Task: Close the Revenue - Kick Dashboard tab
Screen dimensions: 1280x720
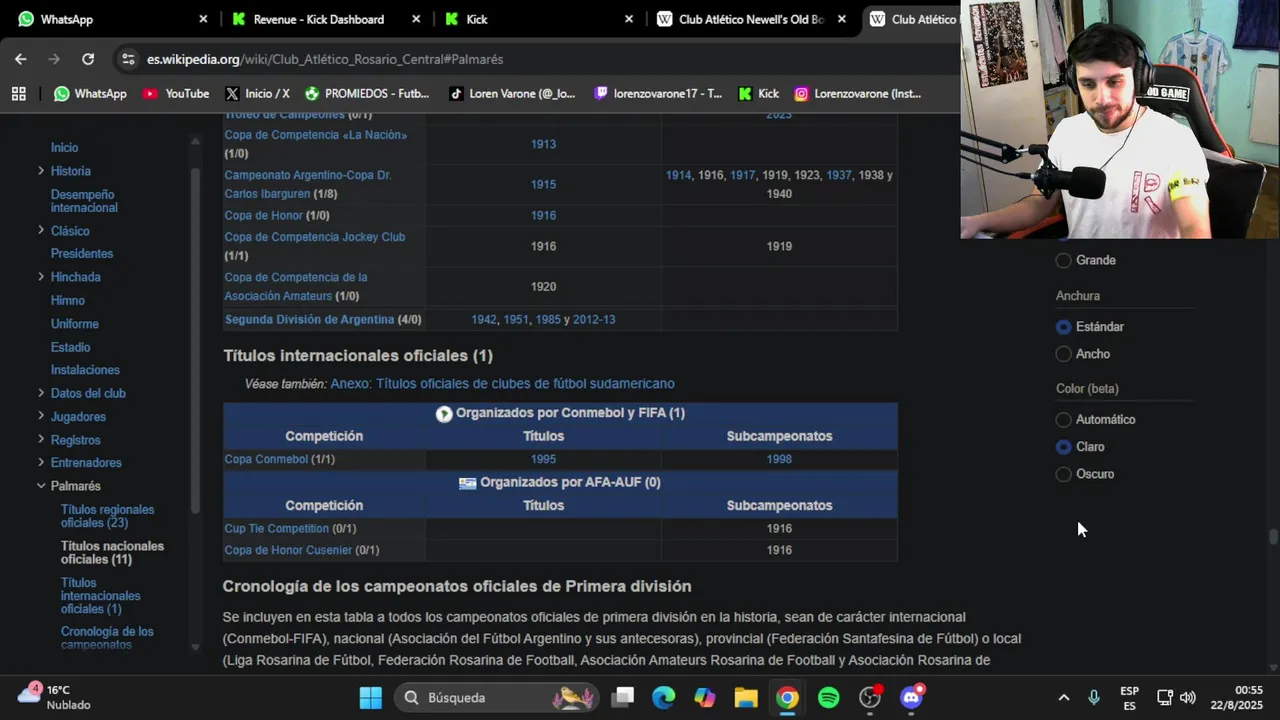Action: (x=416, y=19)
